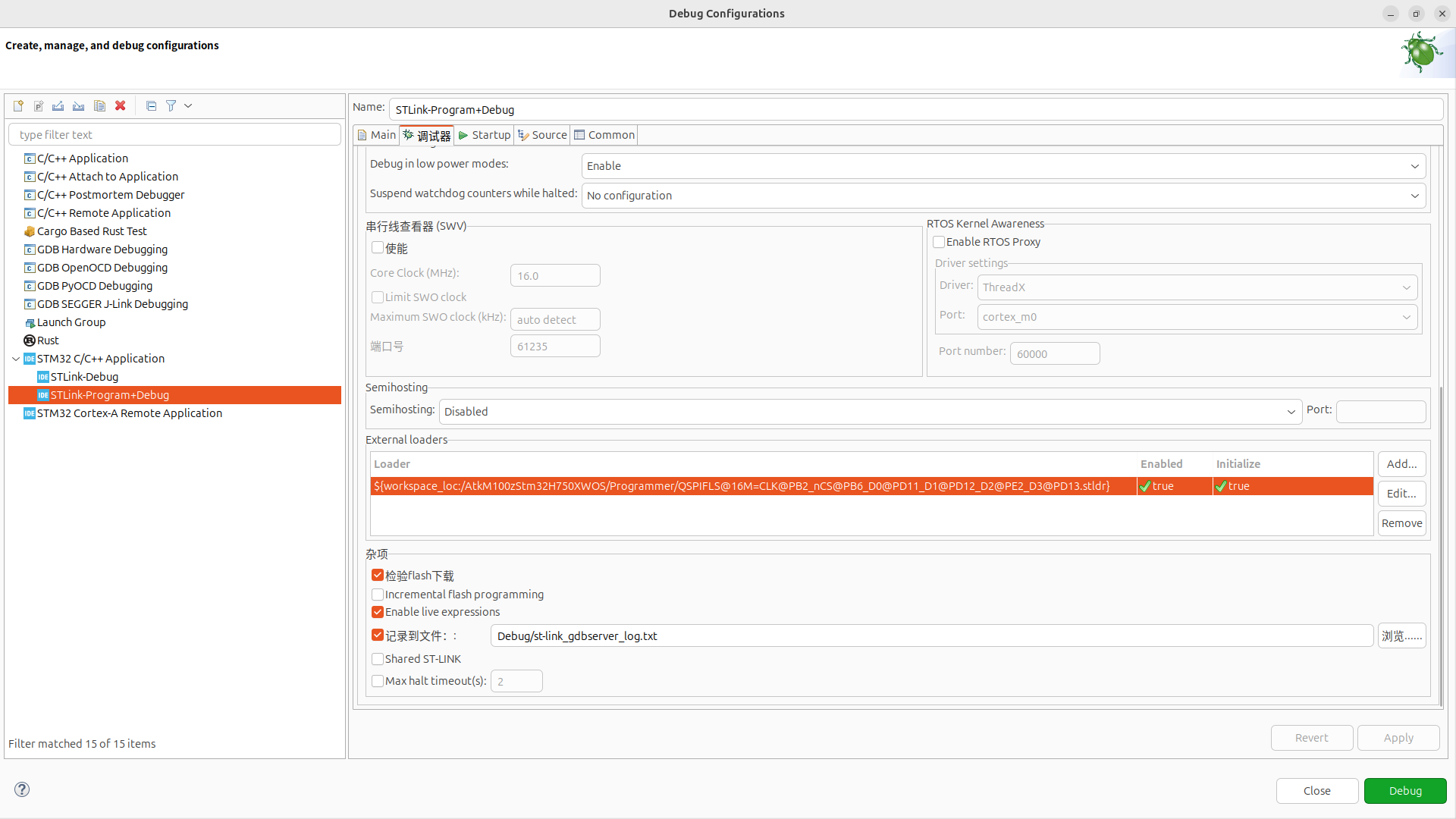Select the QSPIFLS external loader row
This screenshot has width=1456, height=819.
(x=871, y=486)
